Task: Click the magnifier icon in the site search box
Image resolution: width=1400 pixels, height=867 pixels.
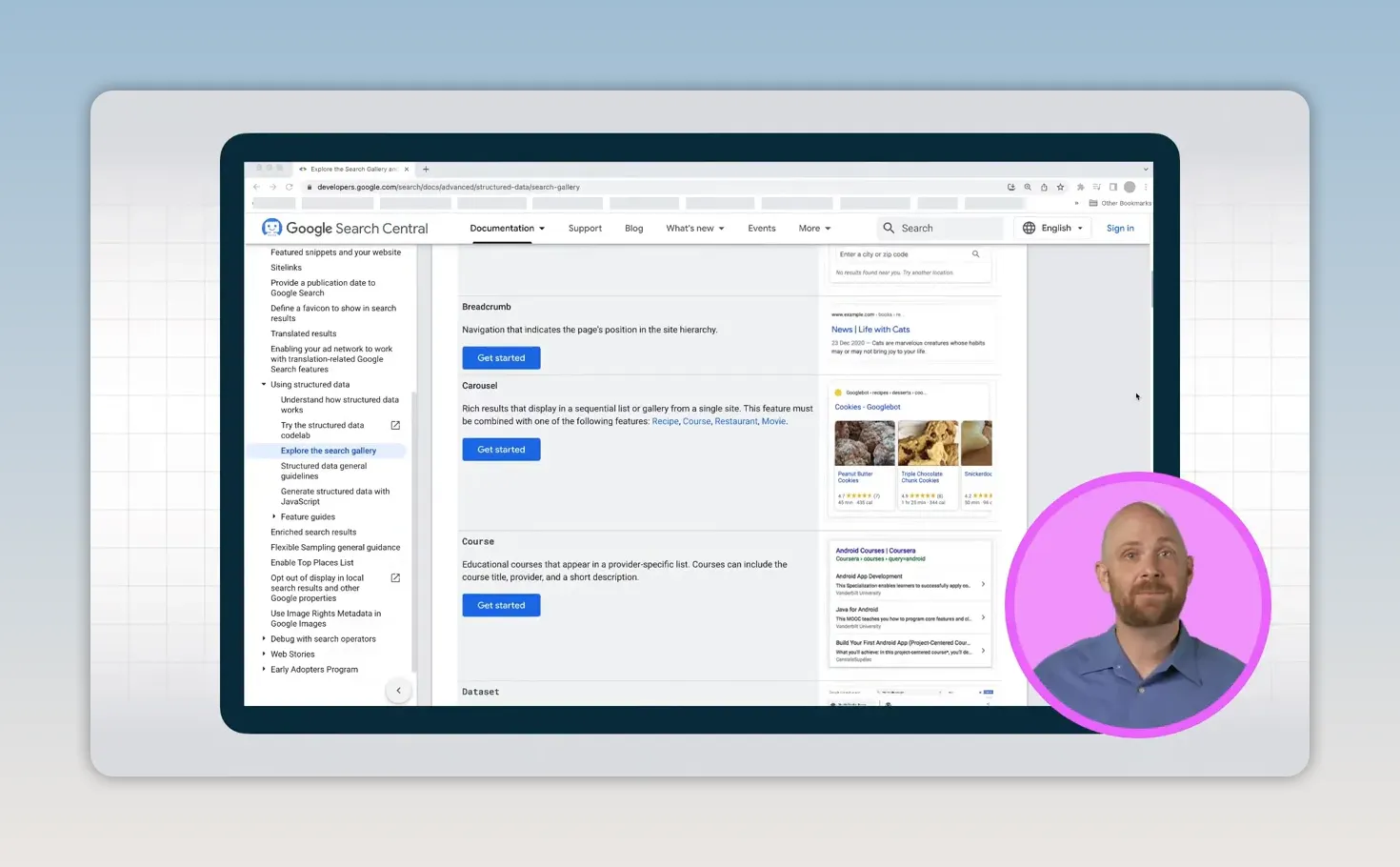Action: 889,229
